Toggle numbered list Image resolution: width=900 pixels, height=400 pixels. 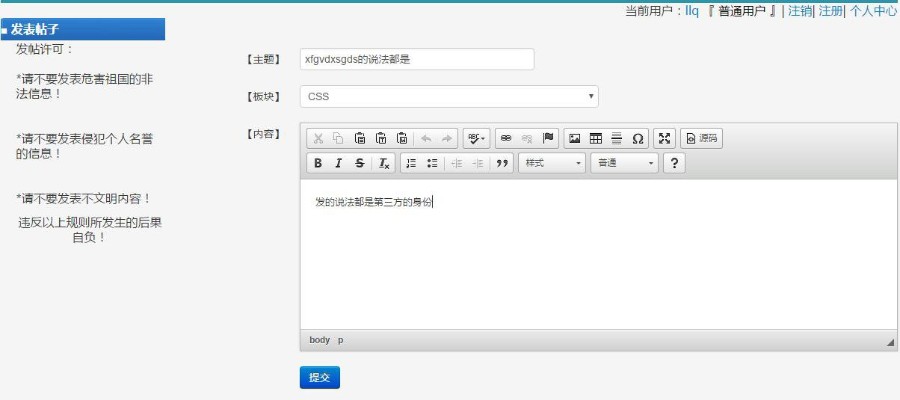click(411, 164)
